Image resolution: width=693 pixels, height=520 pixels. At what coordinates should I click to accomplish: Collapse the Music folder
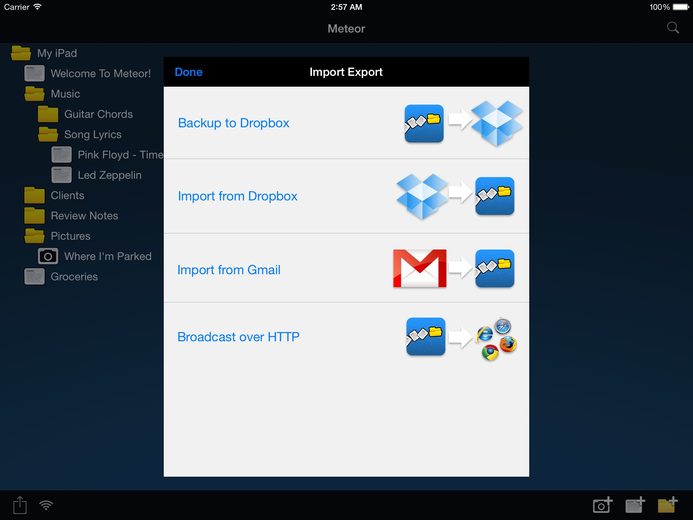(x=52, y=94)
